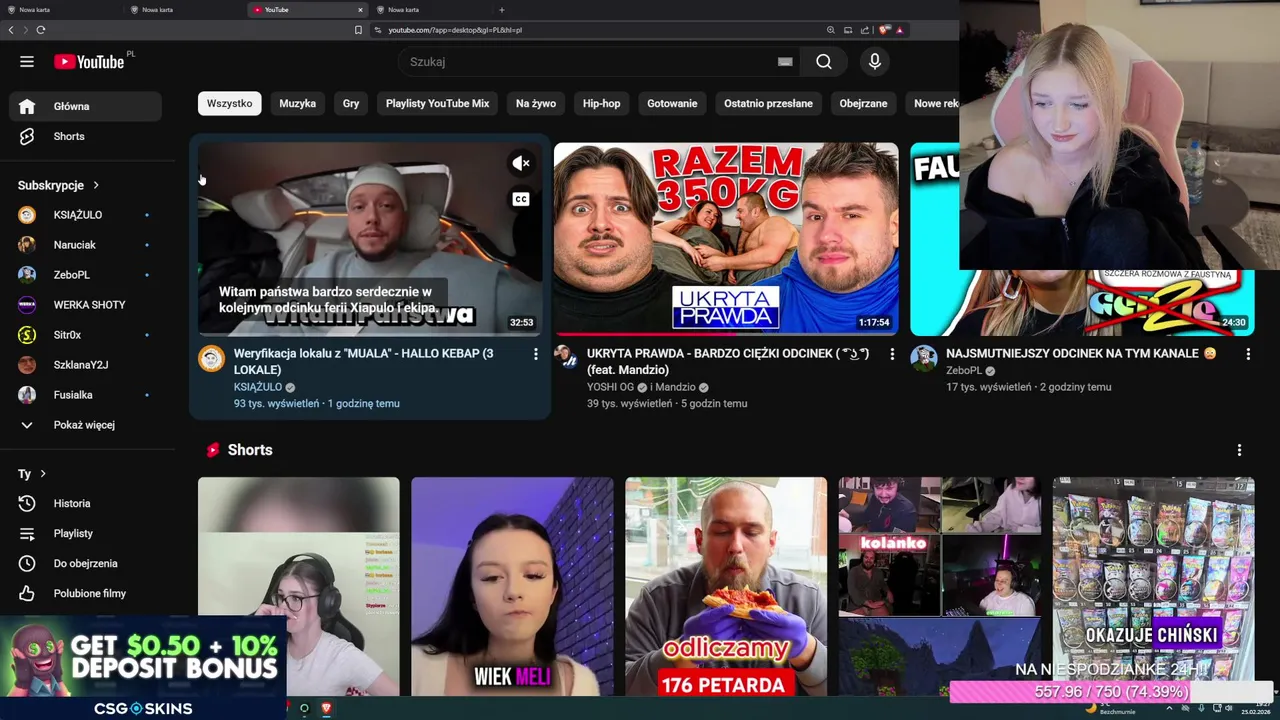
Task: Open options menu for UKRYTA PRAWDA video
Action: point(892,354)
